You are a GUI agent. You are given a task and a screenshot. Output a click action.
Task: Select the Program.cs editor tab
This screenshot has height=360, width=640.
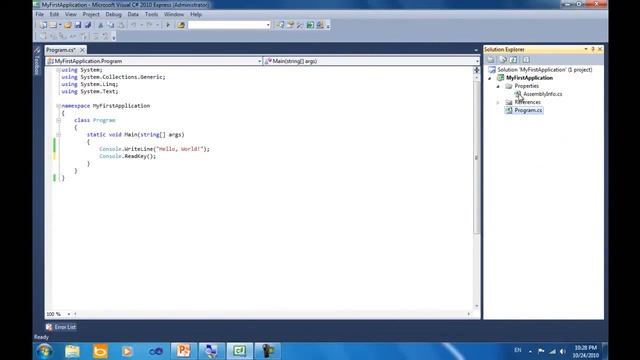pos(61,50)
